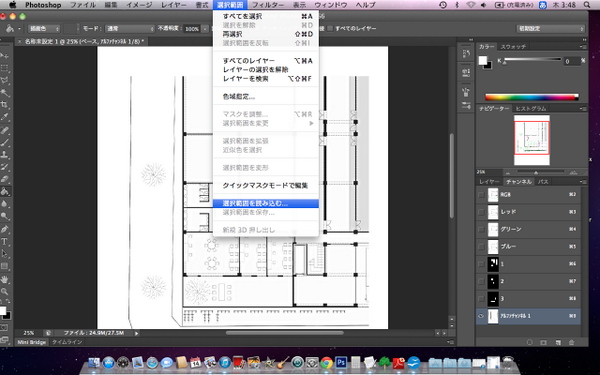Select the Eyedropper tool
Screen dimensions: 600x375
pos(5,117)
